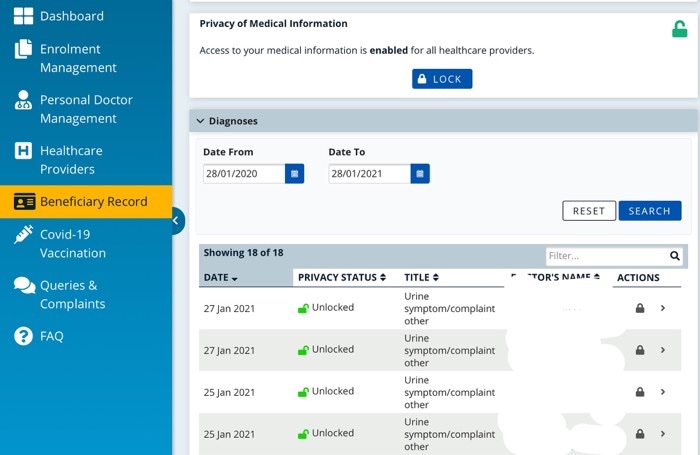The height and width of the screenshot is (455, 700).
Task: Click green unlocked icon in second 27 Jan row
Action: [x=303, y=350]
